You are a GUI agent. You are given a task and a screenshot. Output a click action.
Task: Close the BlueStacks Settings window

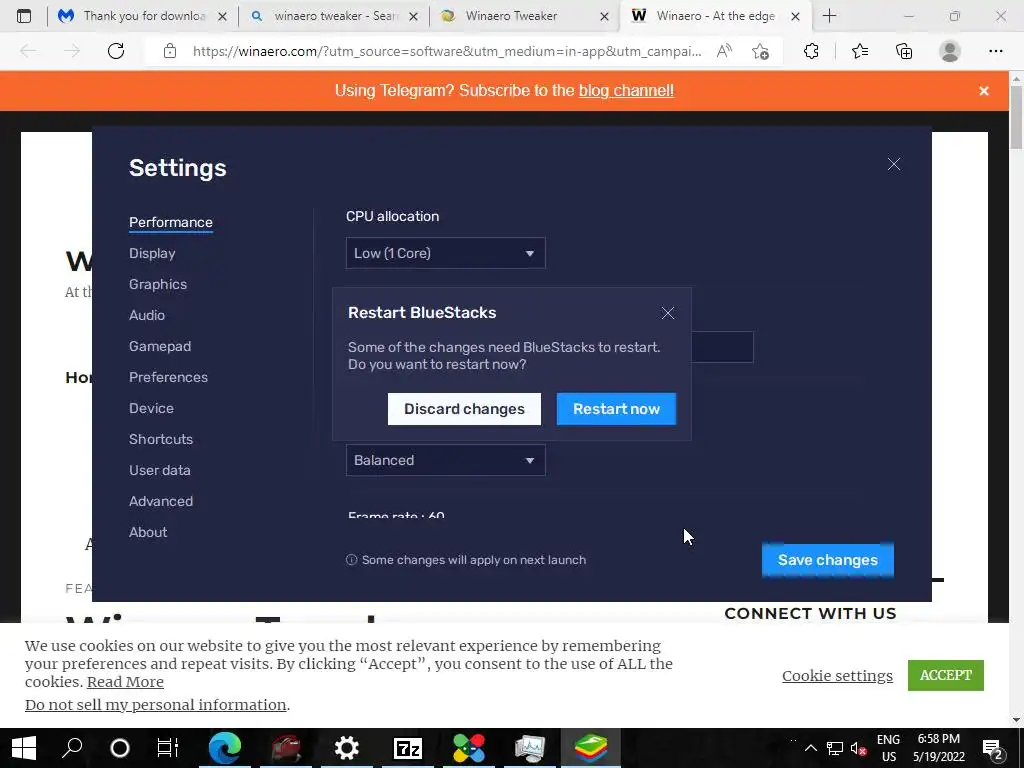coord(893,165)
